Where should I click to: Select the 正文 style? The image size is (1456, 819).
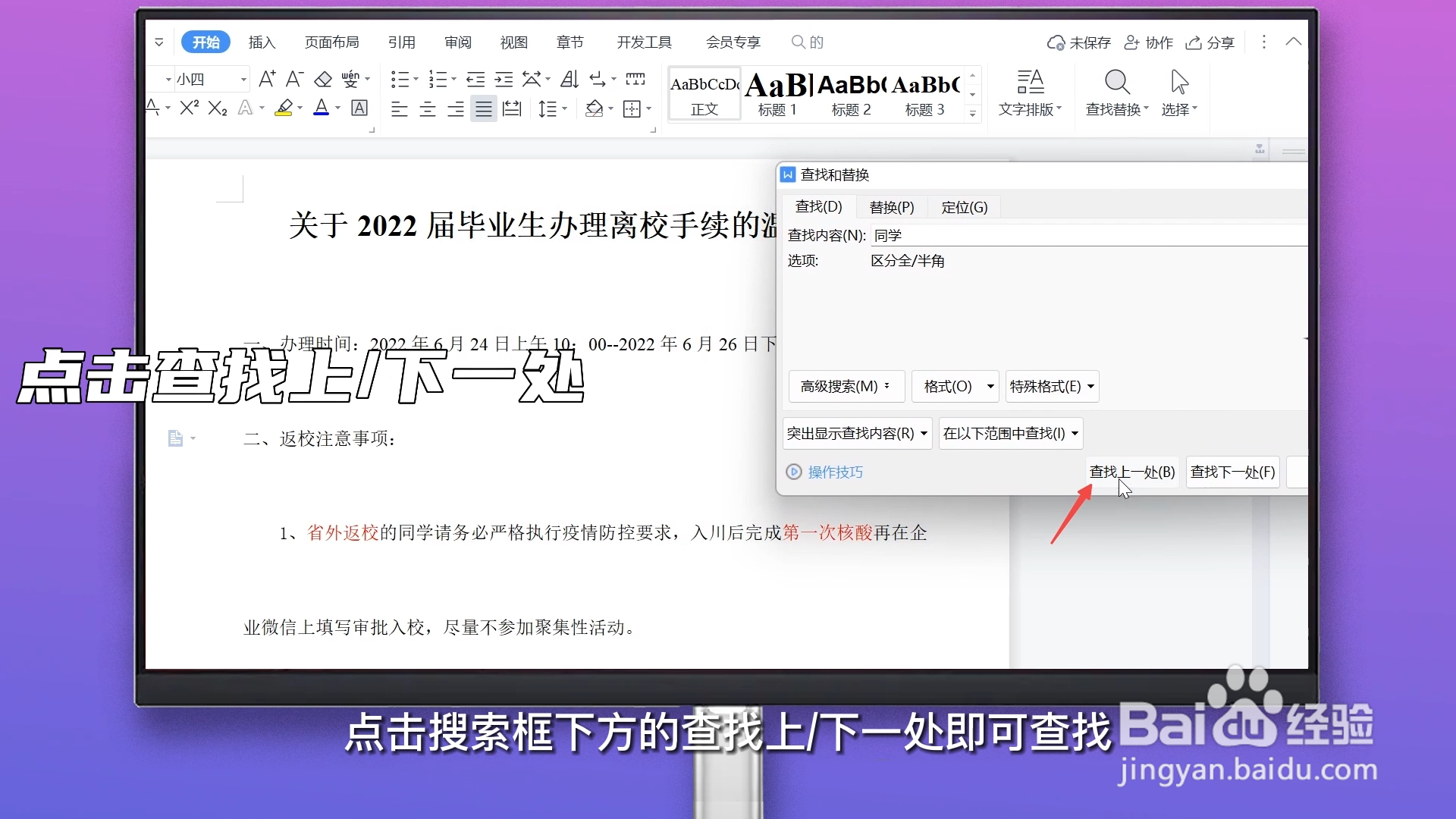704,94
